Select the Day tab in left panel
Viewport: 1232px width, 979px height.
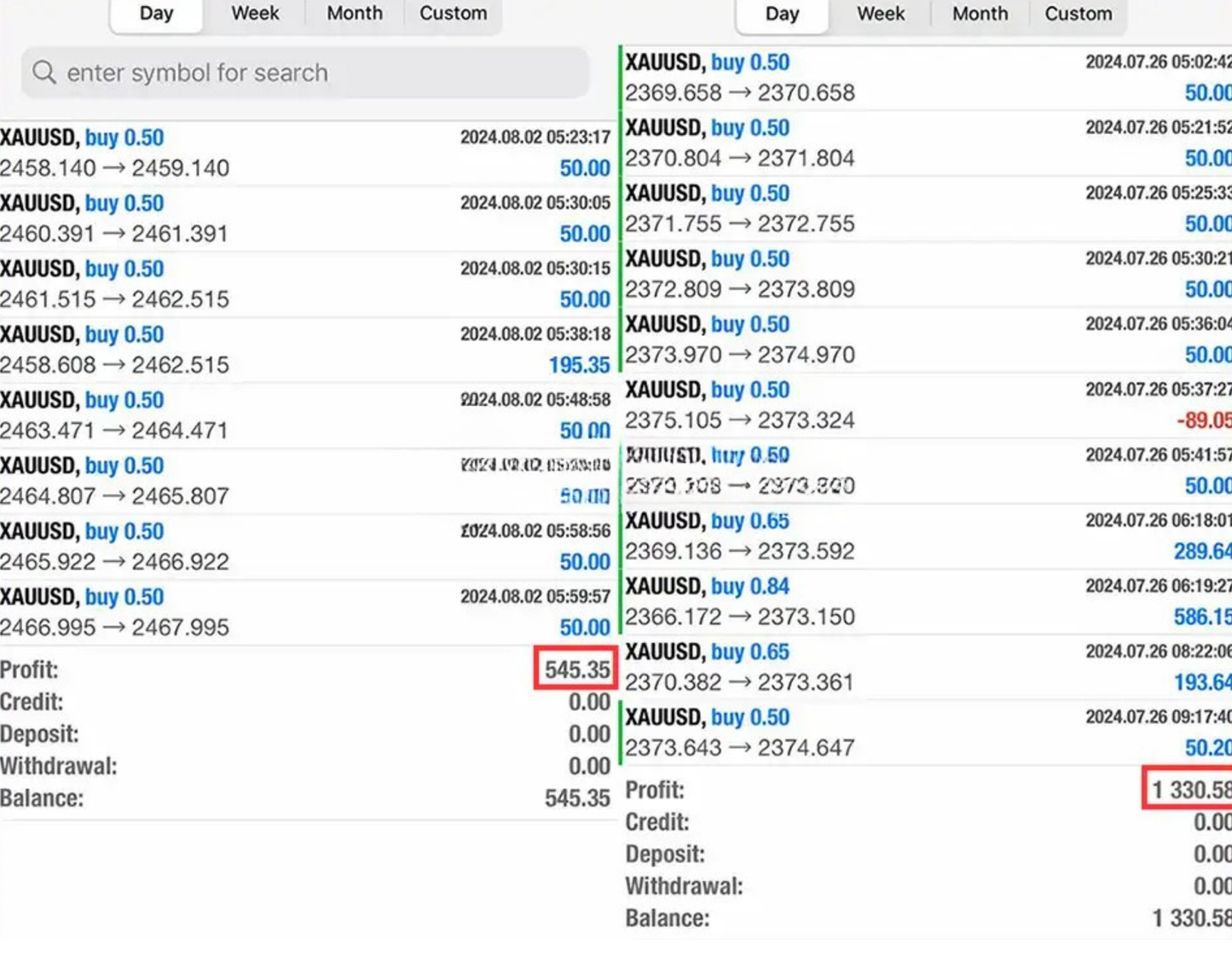(x=156, y=14)
